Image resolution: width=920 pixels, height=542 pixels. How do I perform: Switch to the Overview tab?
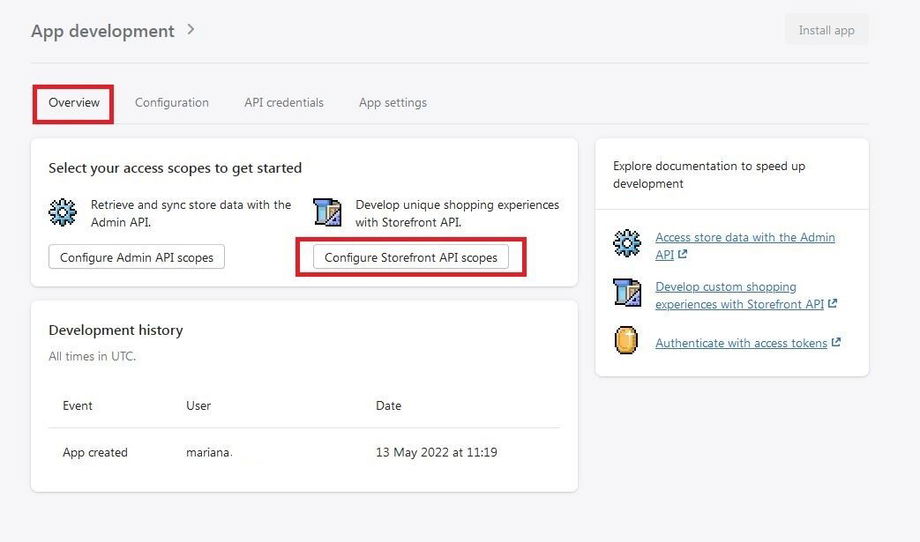tap(74, 103)
